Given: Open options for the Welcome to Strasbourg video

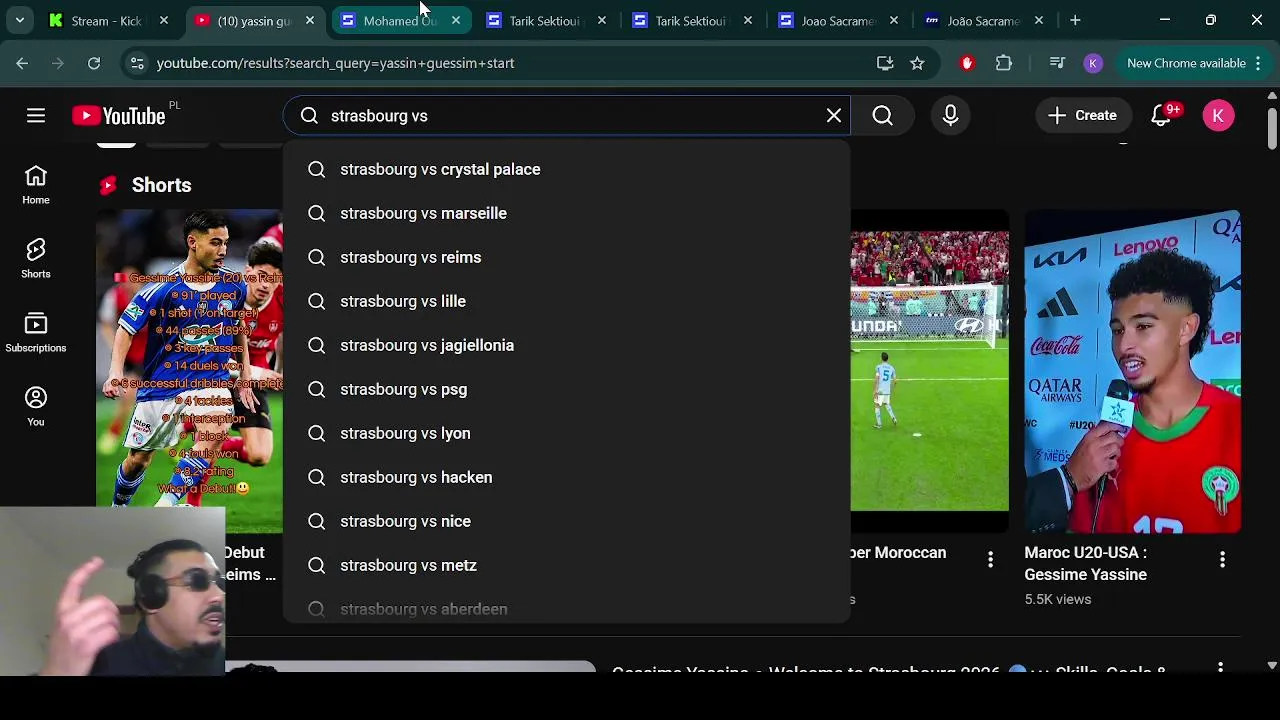Looking at the screenshot, I should click(1220, 666).
